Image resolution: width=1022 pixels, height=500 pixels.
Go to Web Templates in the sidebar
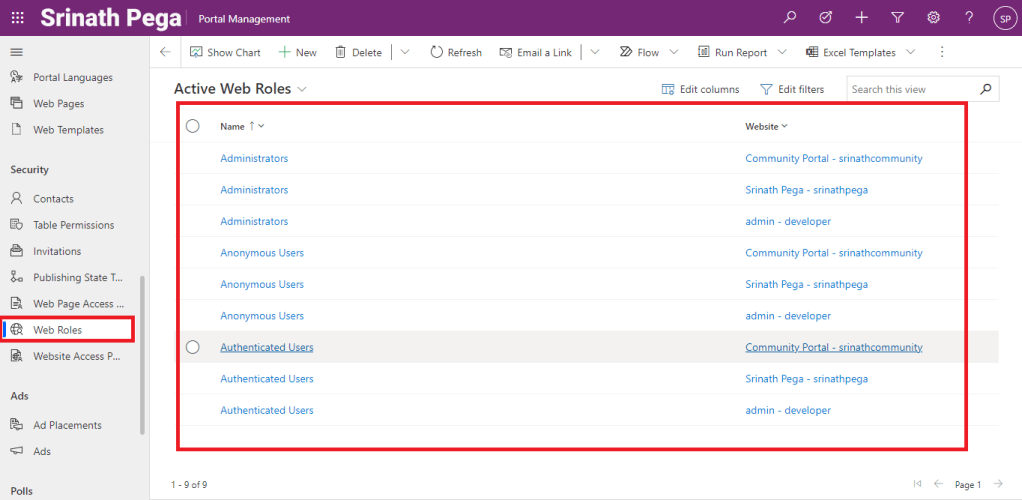(x=68, y=130)
